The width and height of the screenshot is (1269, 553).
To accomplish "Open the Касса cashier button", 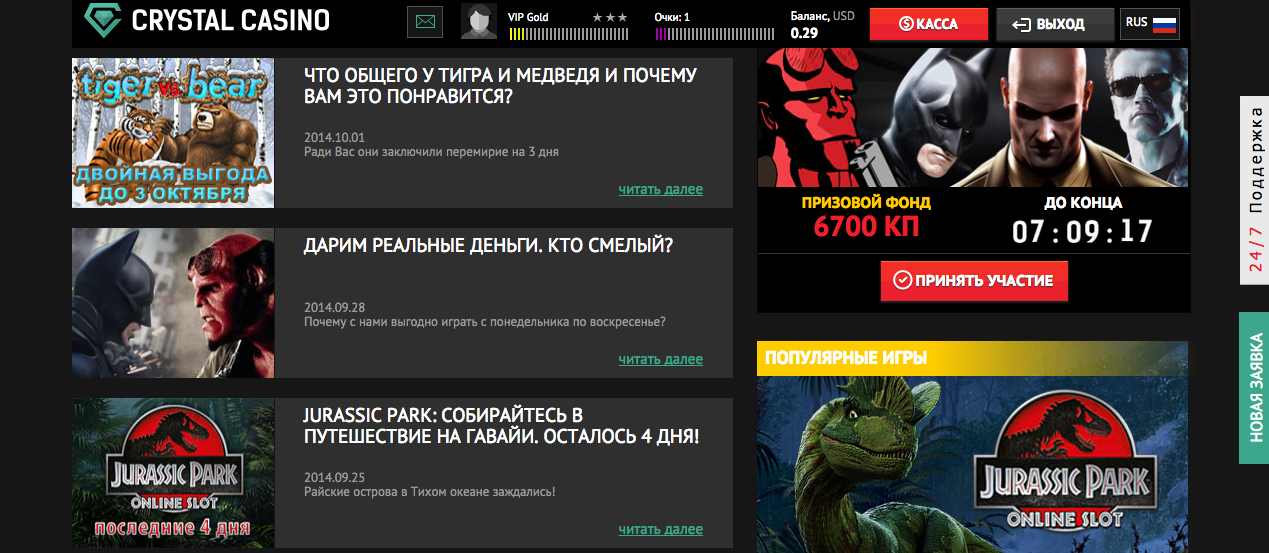I will coord(929,24).
